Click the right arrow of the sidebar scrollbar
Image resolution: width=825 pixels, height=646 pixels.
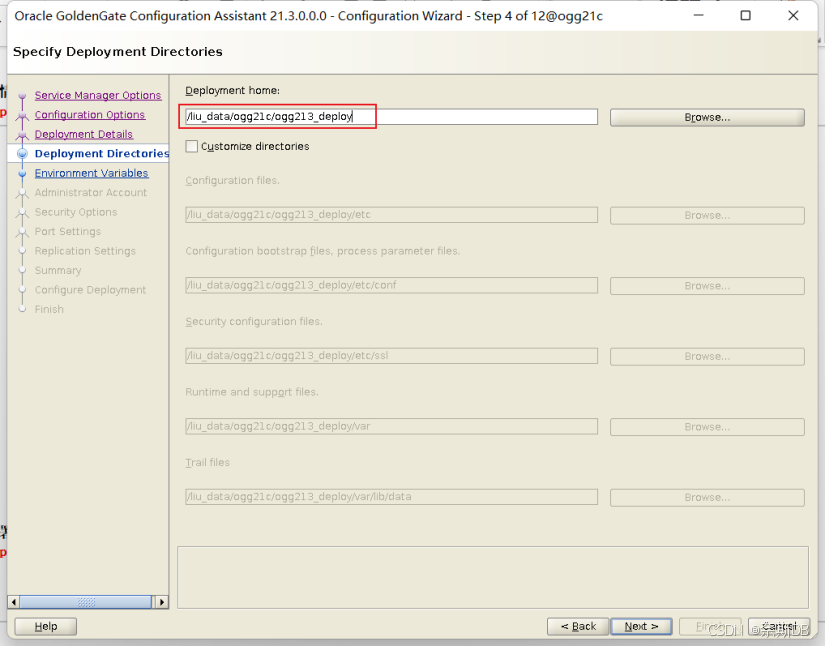tap(162, 602)
